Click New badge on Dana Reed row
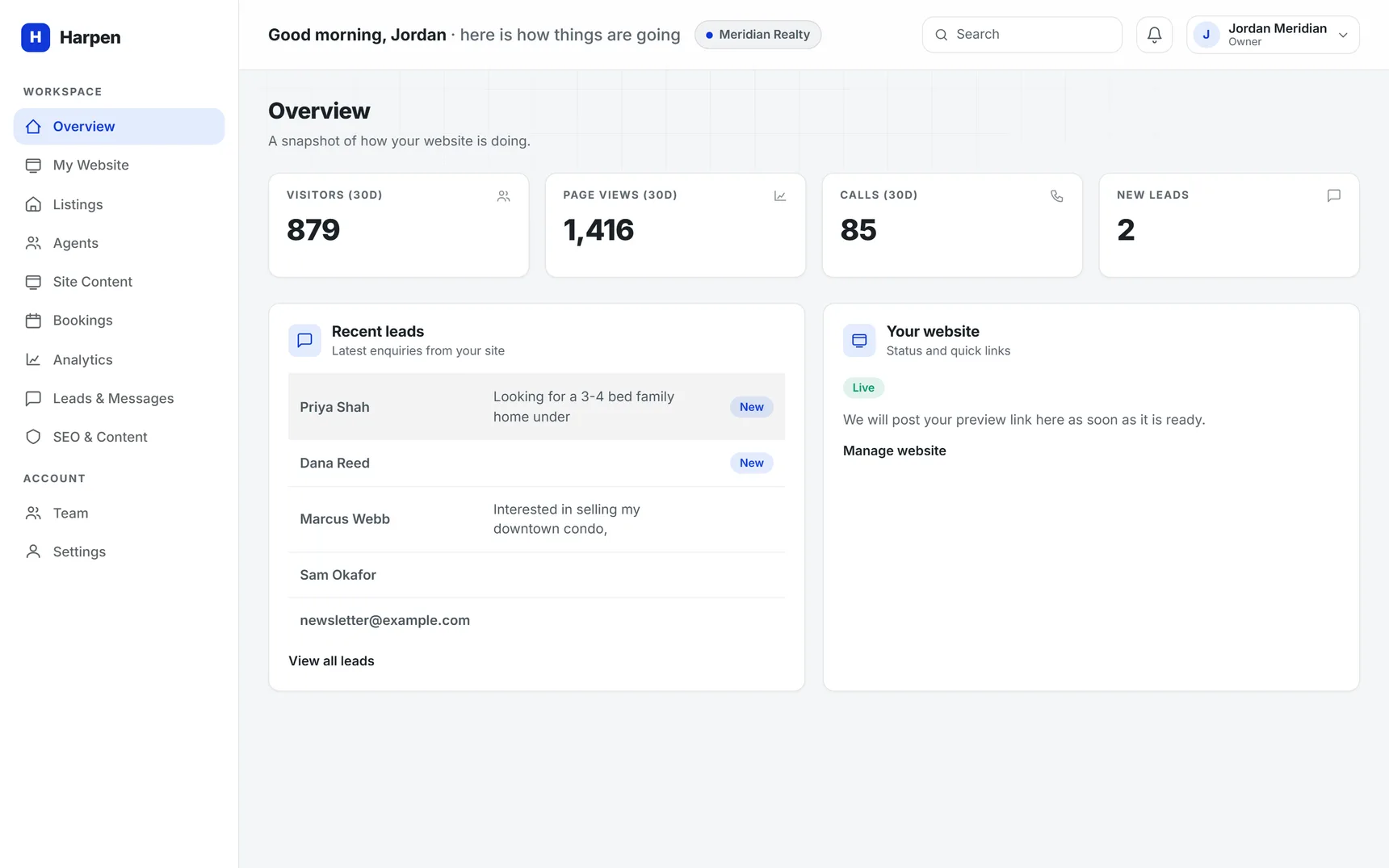Screen dimensions: 1389x868 point(751,463)
